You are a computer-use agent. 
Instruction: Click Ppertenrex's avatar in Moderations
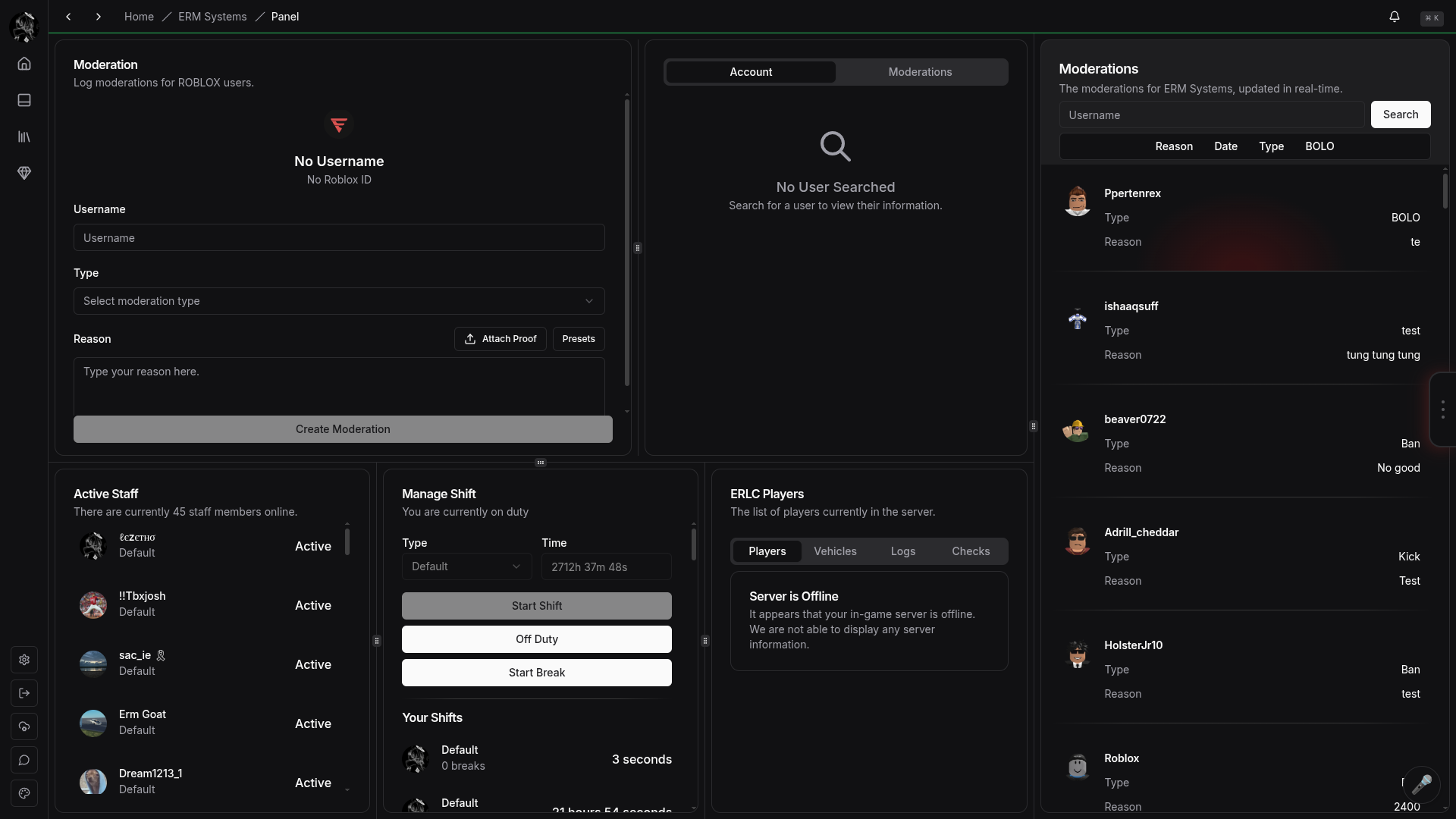1077,201
